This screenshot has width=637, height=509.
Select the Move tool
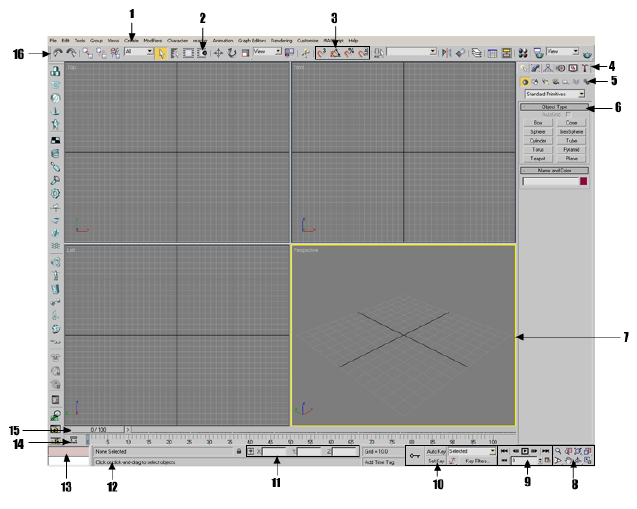click(x=219, y=53)
